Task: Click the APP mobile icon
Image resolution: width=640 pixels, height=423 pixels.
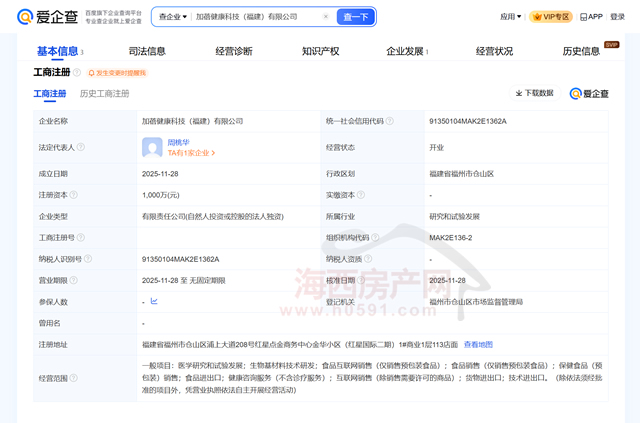Action: [593, 17]
